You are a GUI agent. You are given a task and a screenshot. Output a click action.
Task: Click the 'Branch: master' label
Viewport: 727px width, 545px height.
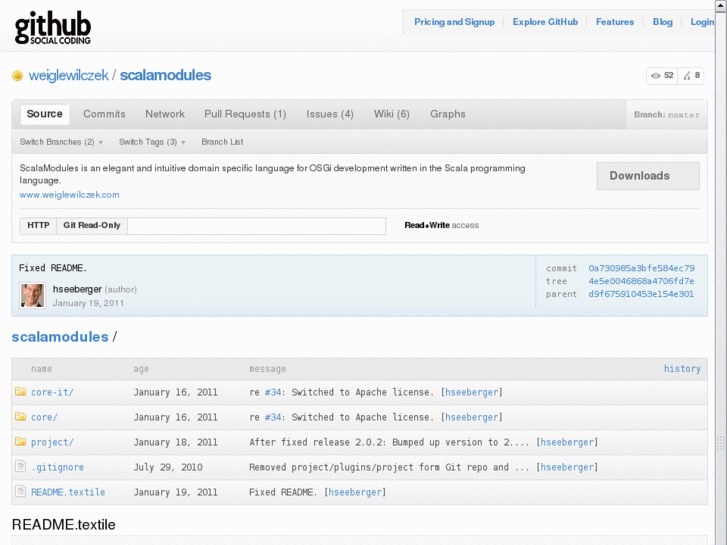click(x=667, y=115)
